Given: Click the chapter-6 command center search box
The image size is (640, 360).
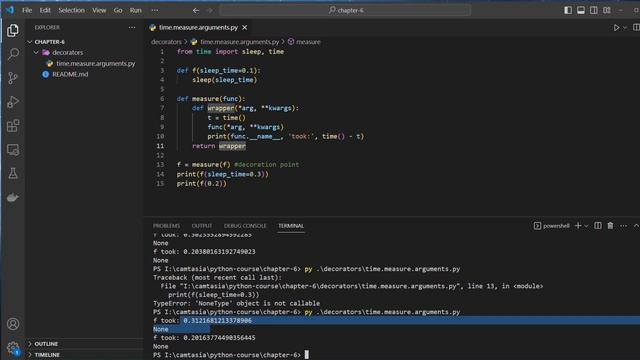Looking at the screenshot, I should coord(345,10).
